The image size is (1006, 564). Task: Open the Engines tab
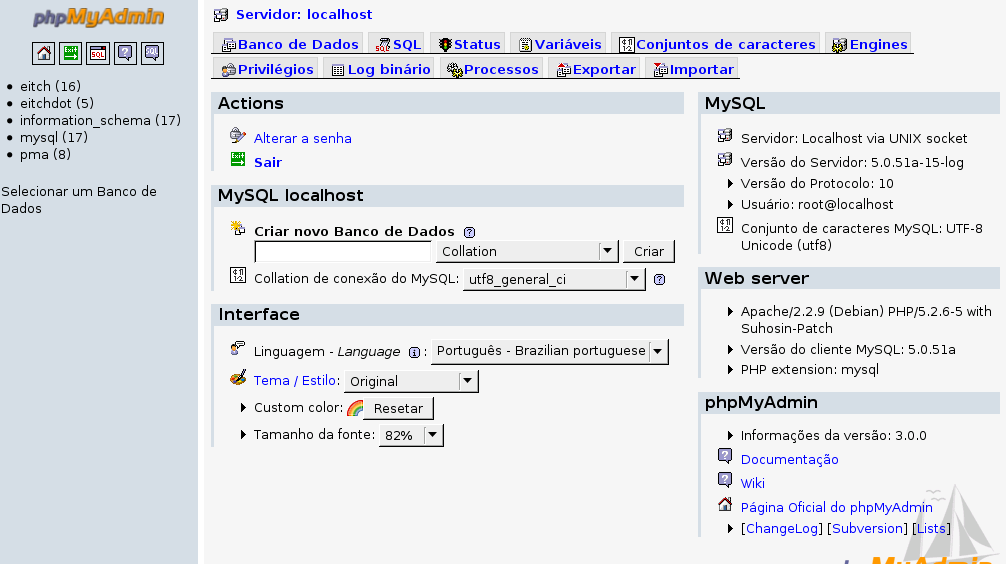pyautogui.click(x=869, y=44)
